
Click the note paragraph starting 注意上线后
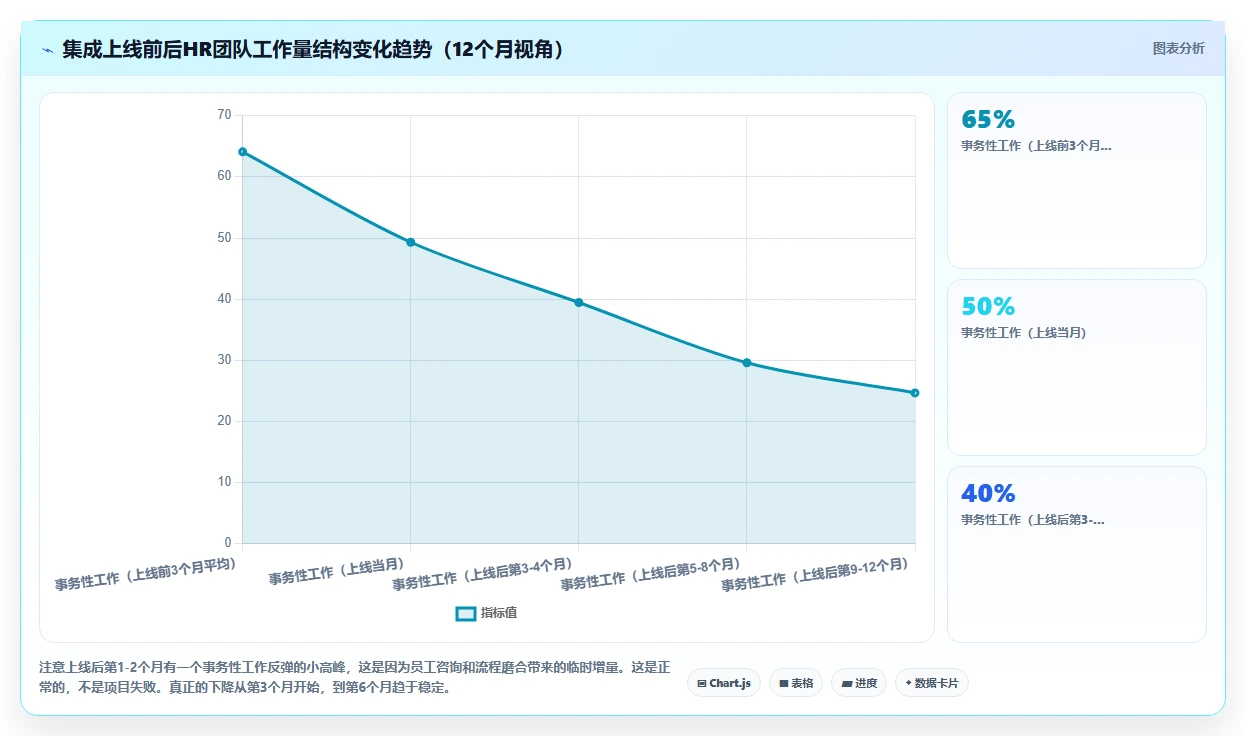tap(355, 677)
